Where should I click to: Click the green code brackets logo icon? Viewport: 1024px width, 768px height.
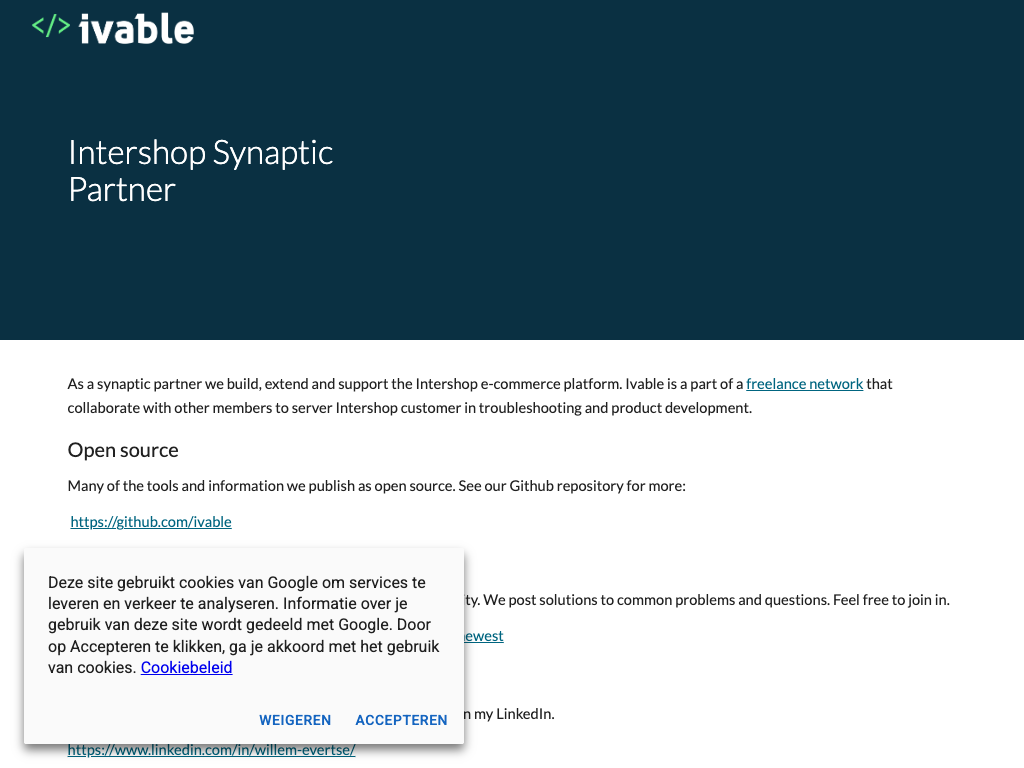coord(51,27)
